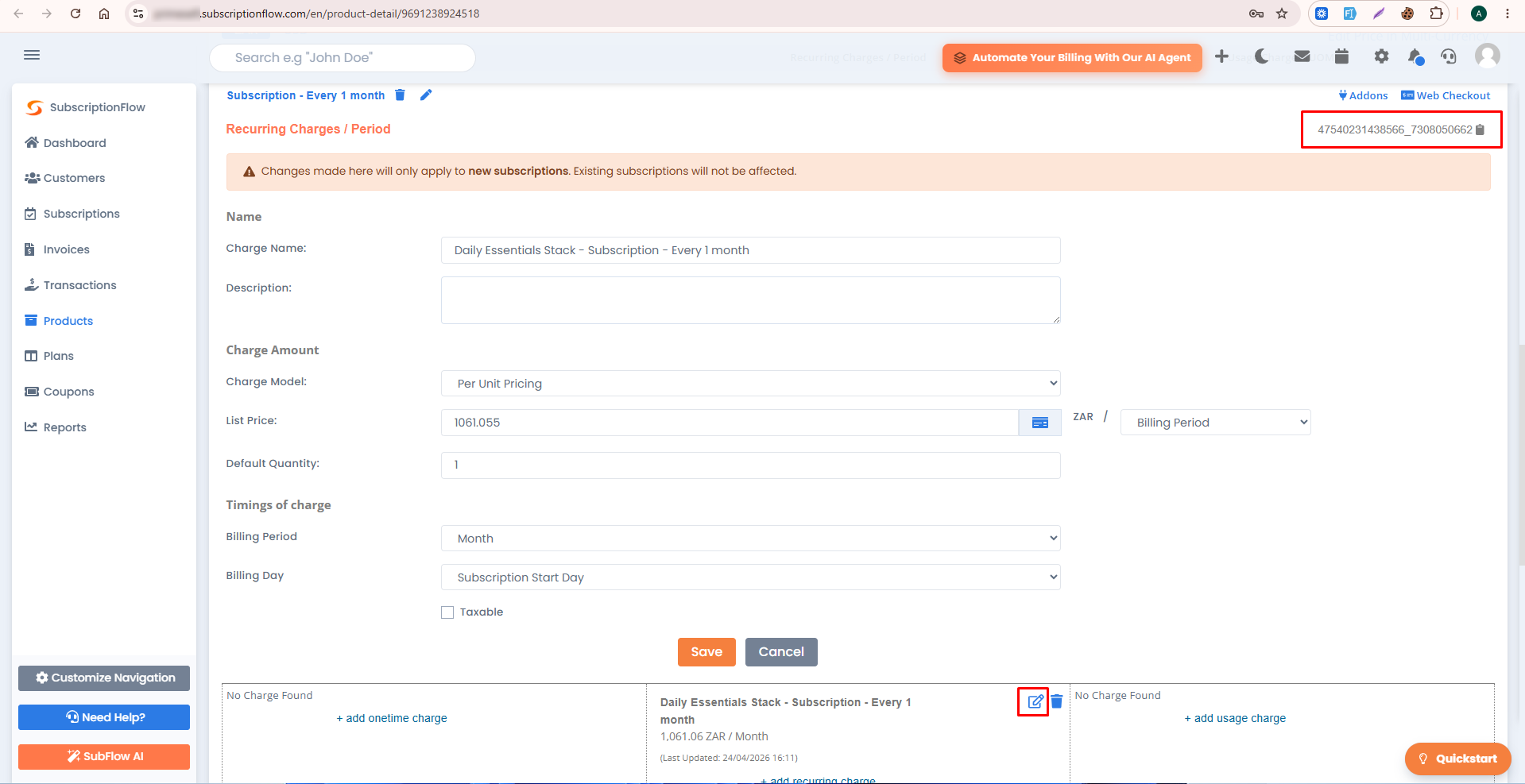Expand the Billing Day dropdown
Image resolution: width=1525 pixels, height=784 pixels.
pos(750,577)
